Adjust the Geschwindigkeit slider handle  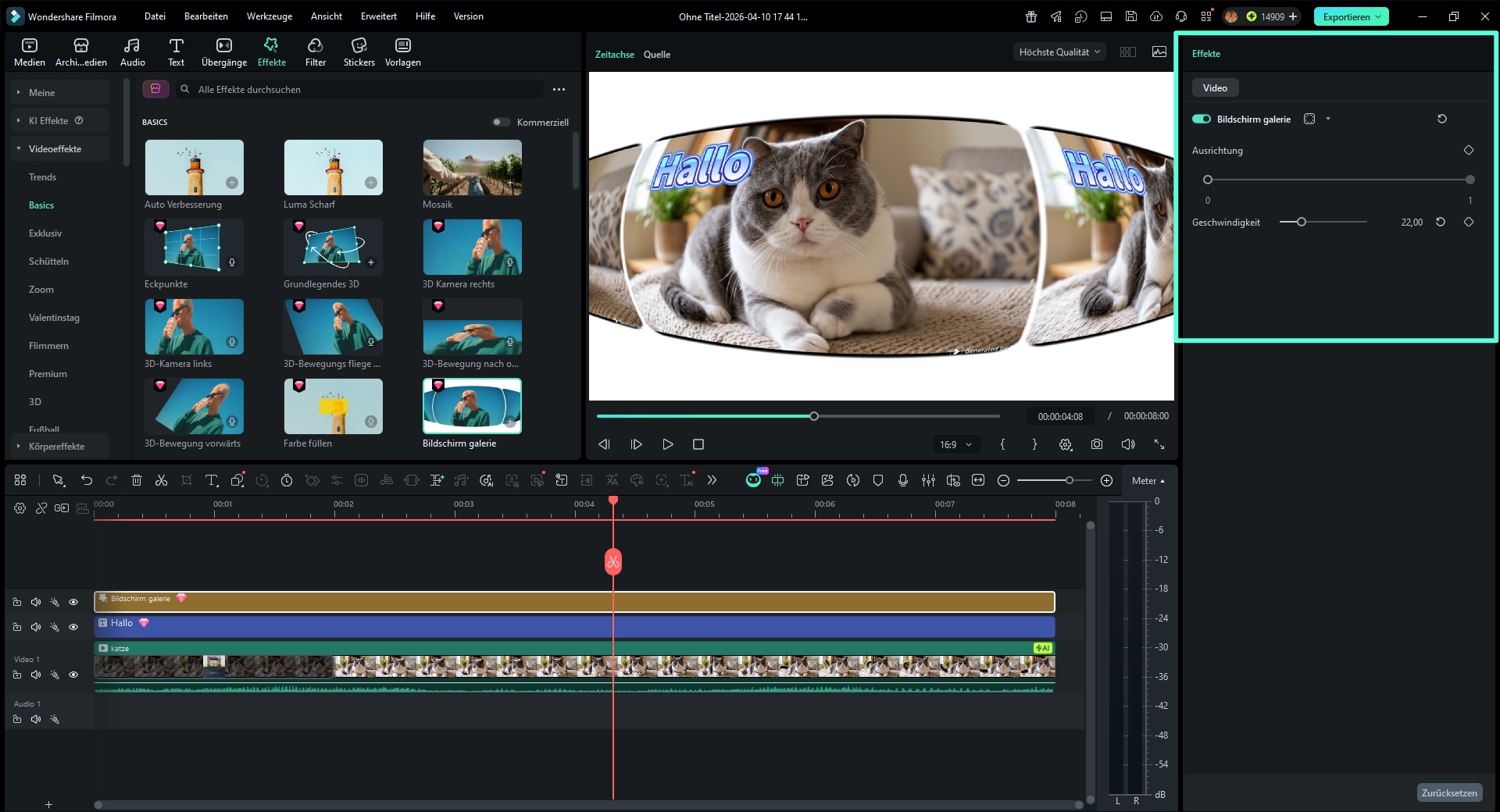pyautogui.click(x=1302, y=223)
